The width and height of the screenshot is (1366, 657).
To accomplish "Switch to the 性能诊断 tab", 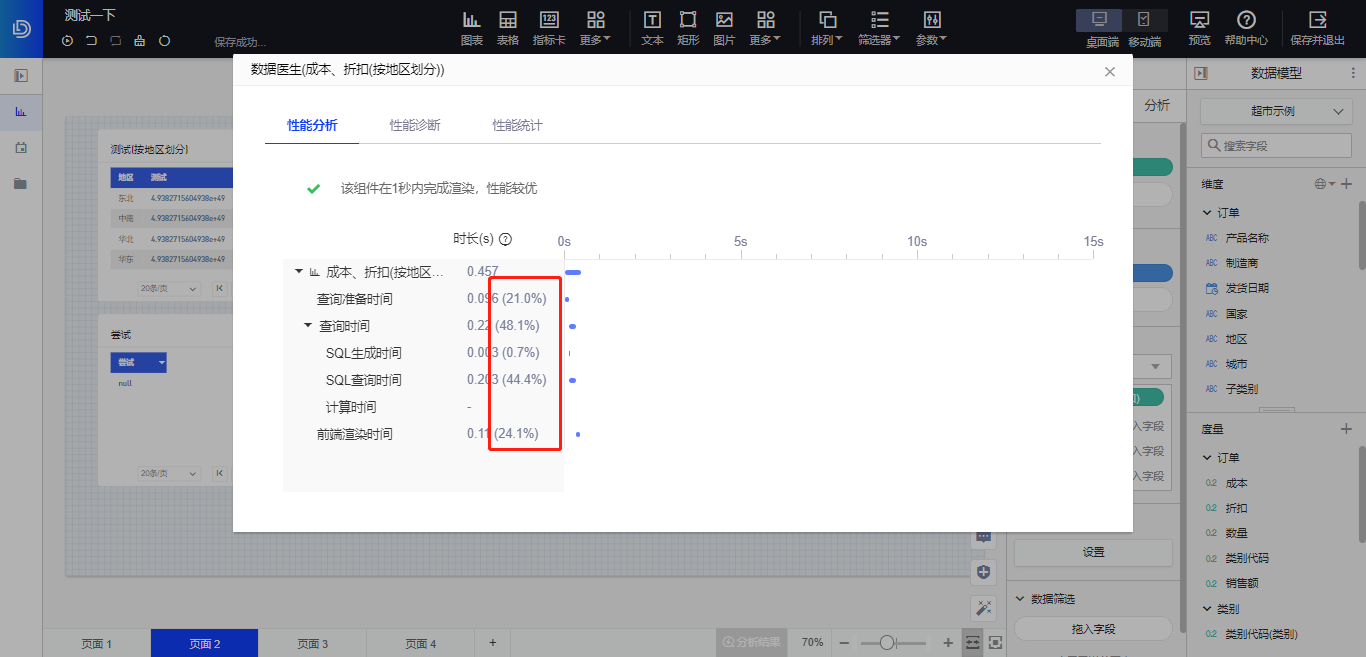I will [415, 126].
